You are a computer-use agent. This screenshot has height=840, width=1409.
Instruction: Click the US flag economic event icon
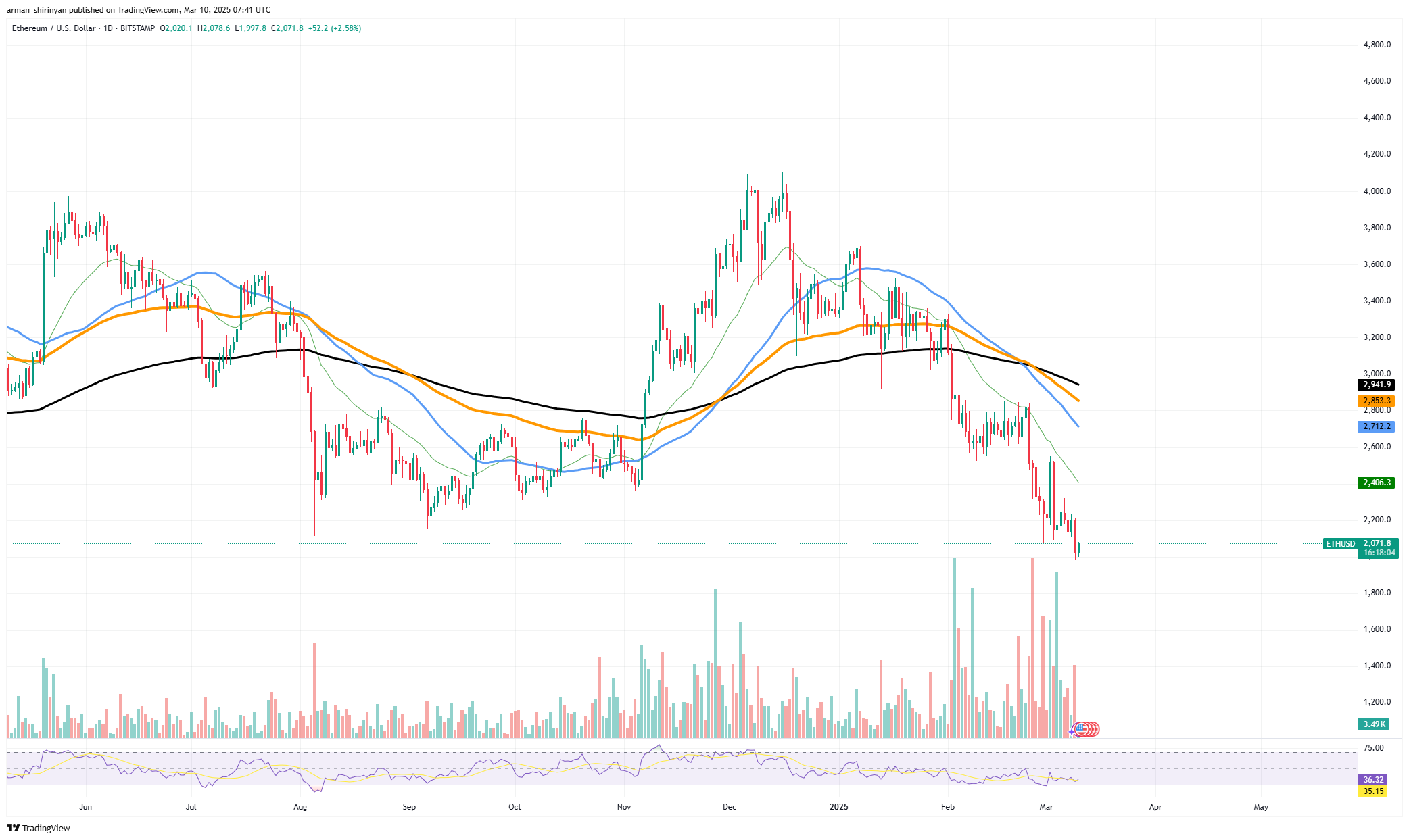(x=1080, y=728)
